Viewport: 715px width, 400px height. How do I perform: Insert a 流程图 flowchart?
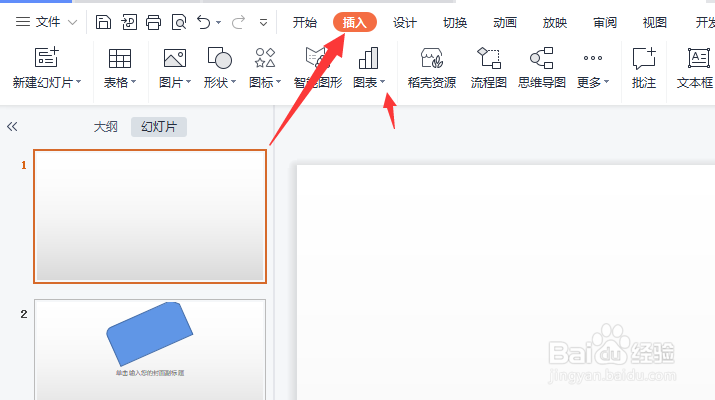(488, 68)
